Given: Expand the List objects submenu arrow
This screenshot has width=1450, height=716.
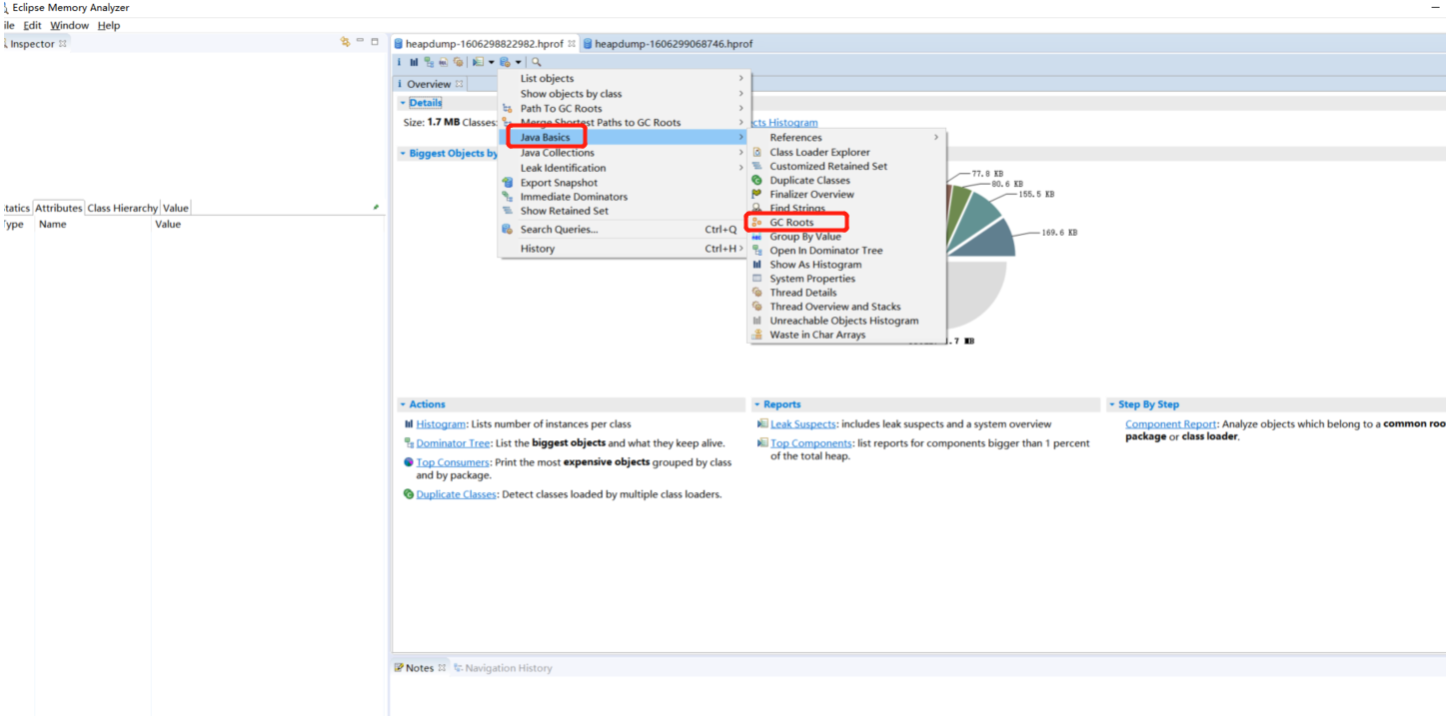Looking at the screenshot, I should pyautogui.click(x=741, y=78).
